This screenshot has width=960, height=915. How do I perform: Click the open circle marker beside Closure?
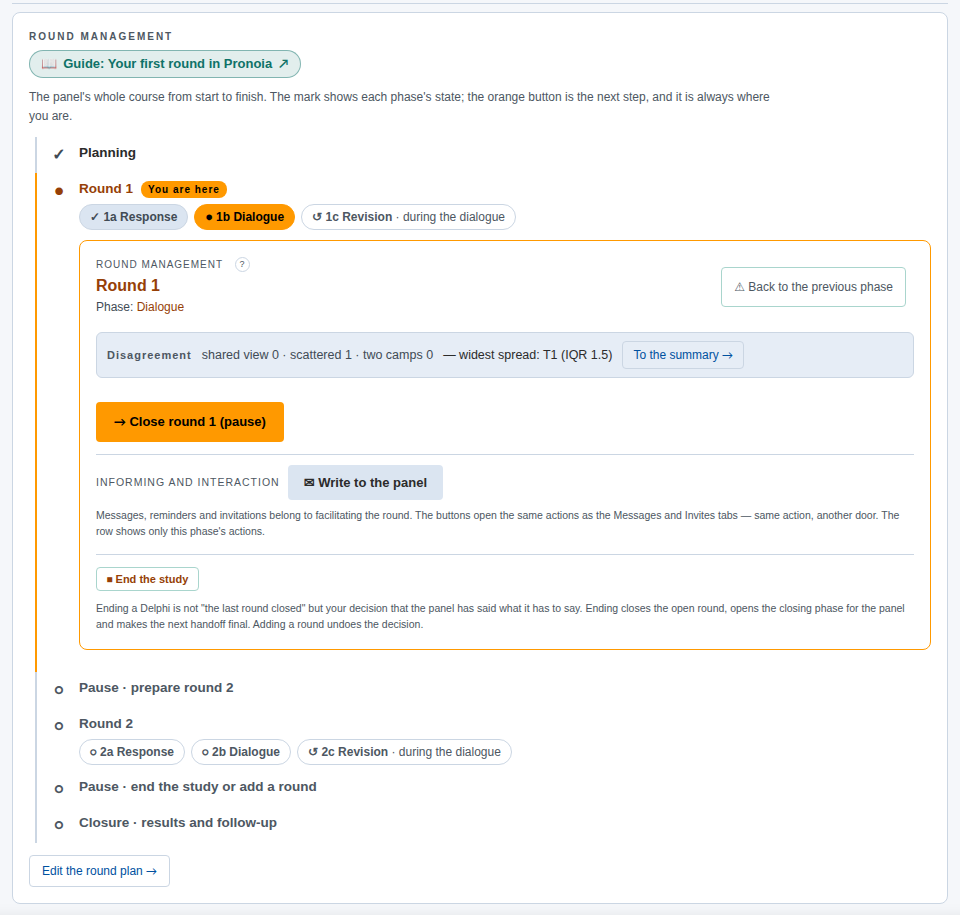click(x=59, y=825)
